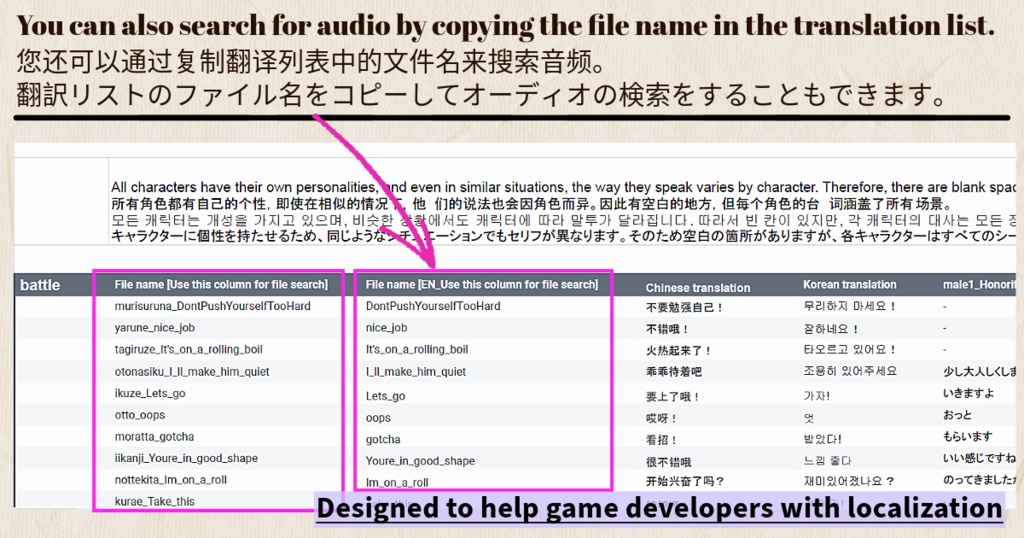The width and height of the screenshot is (1024, 538).
Task: Select Chinese cell '看招！'
Action: [x=662, y=439]
